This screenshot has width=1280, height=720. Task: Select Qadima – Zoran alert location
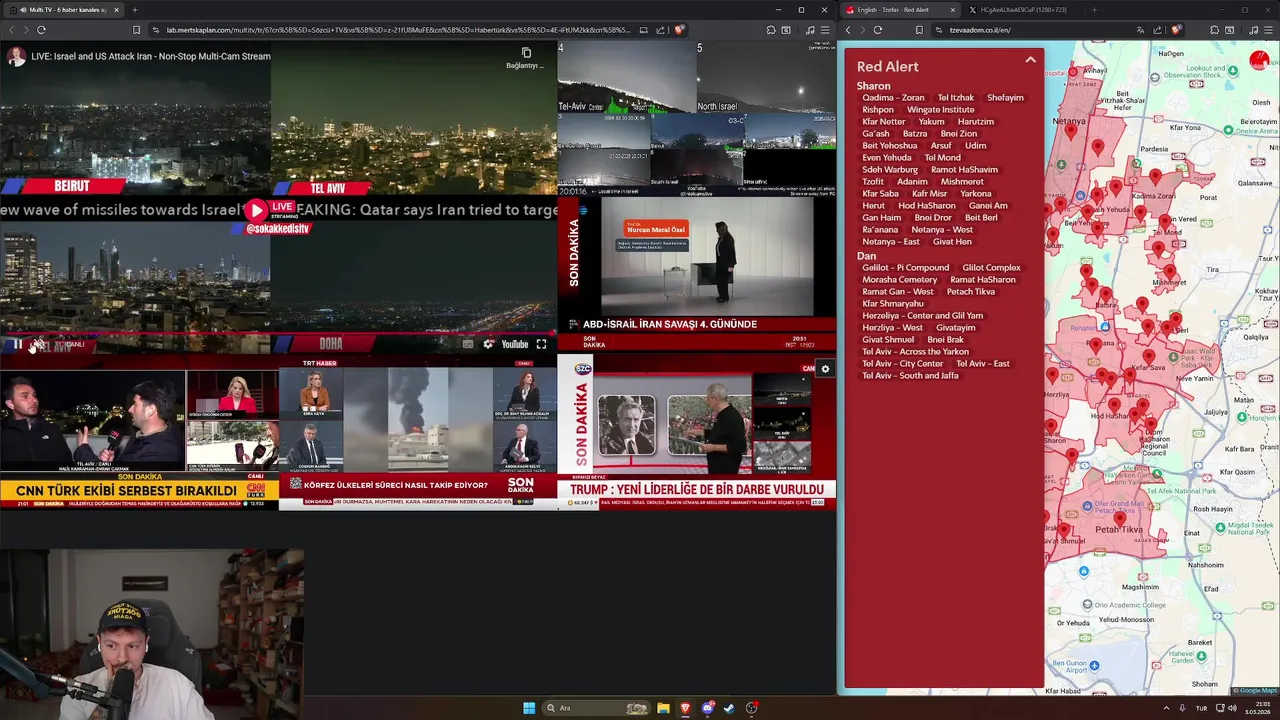[x=893, y=98]
